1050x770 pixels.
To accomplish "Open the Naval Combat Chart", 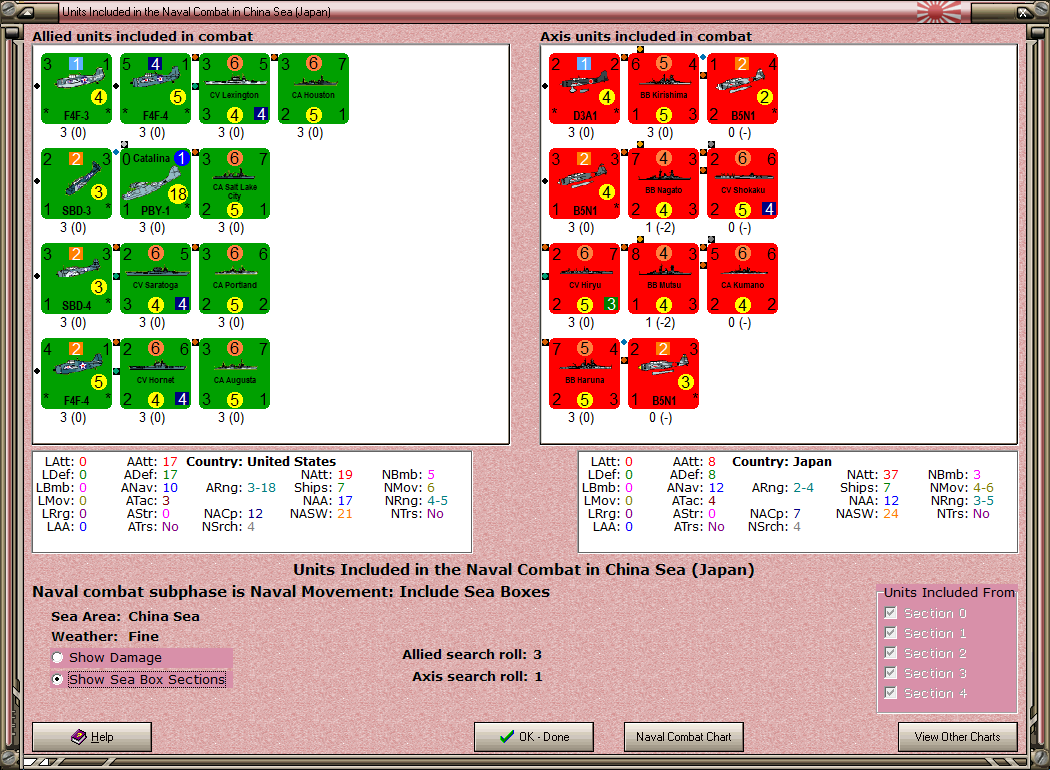I will [684, 737].
